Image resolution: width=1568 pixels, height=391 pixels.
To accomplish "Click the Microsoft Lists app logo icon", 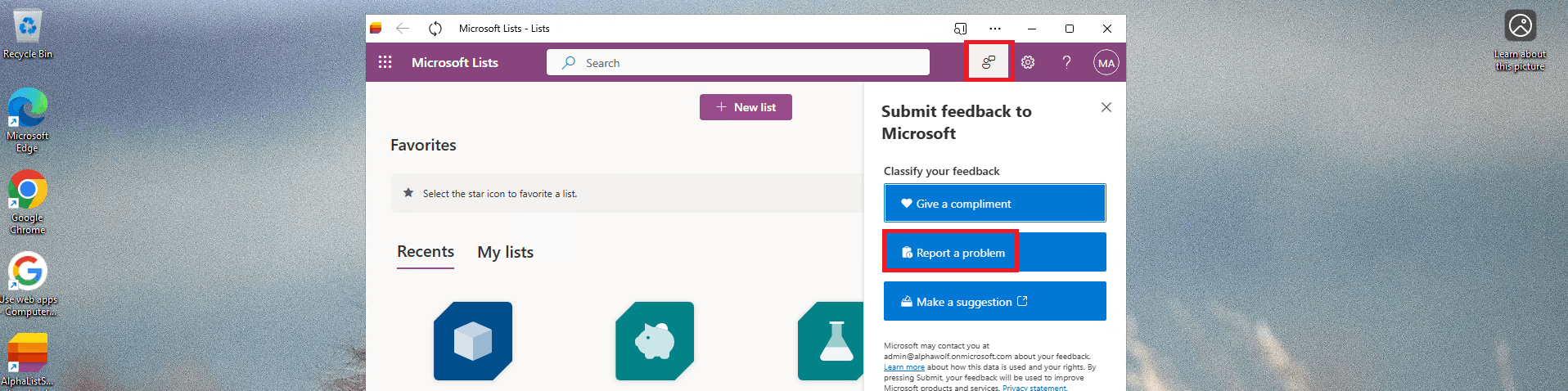I will click(x=376, y=29).
